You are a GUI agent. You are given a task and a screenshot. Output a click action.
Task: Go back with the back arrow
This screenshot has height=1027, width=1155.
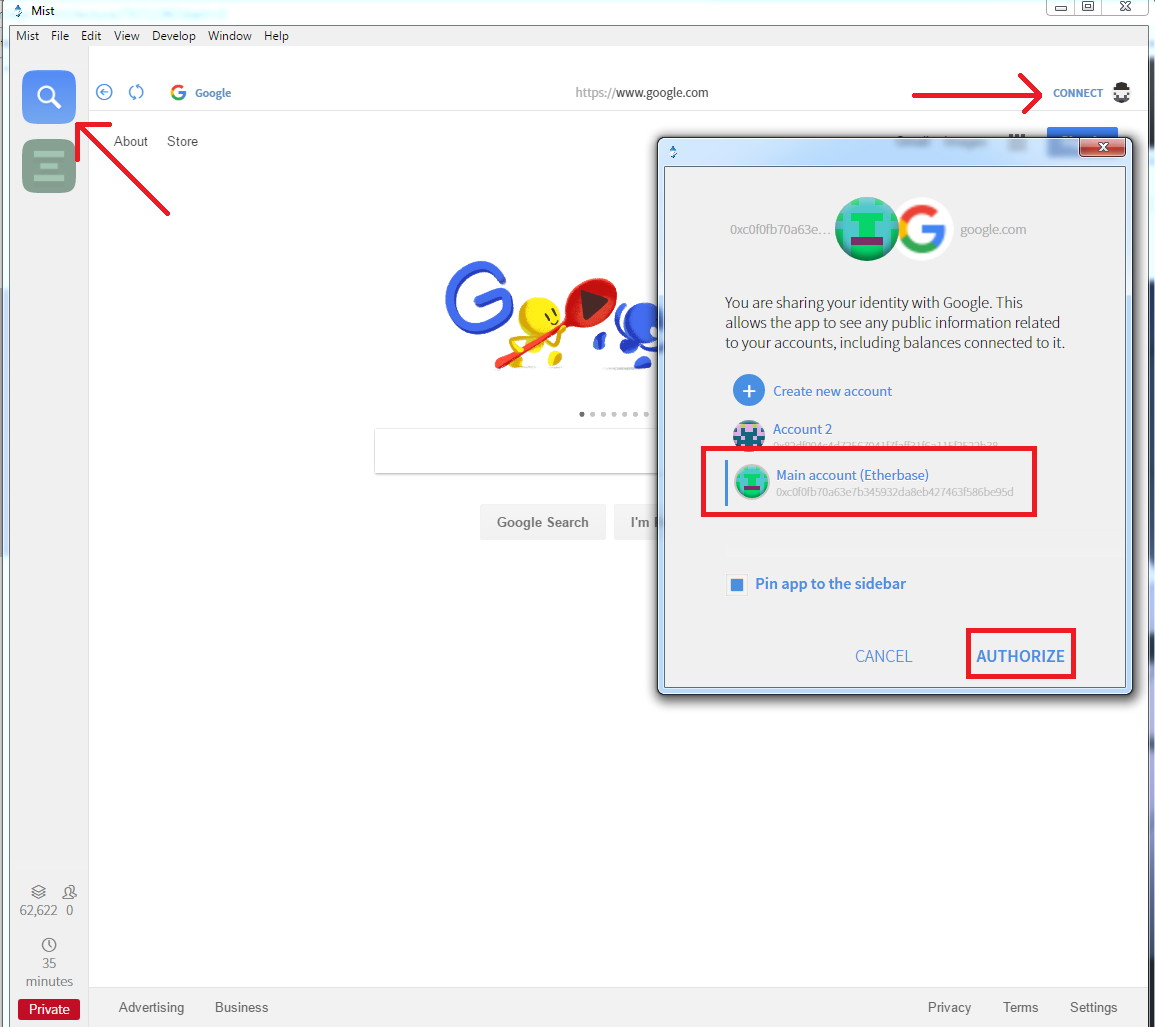pyautogui.click(x=104, y=92)
